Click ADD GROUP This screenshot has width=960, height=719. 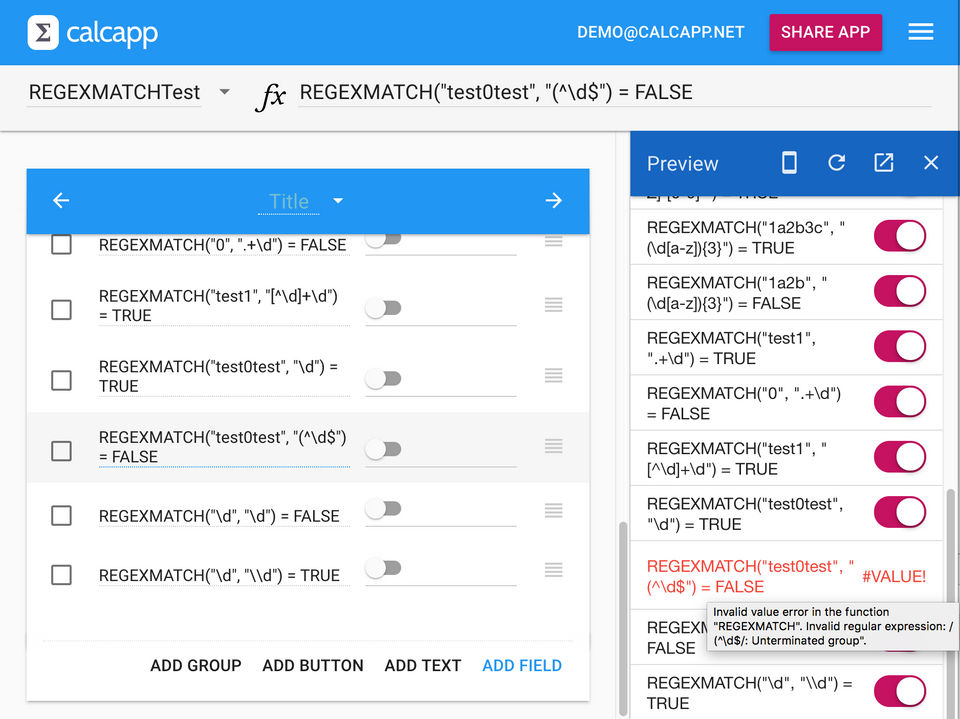(x=196, y=665)
